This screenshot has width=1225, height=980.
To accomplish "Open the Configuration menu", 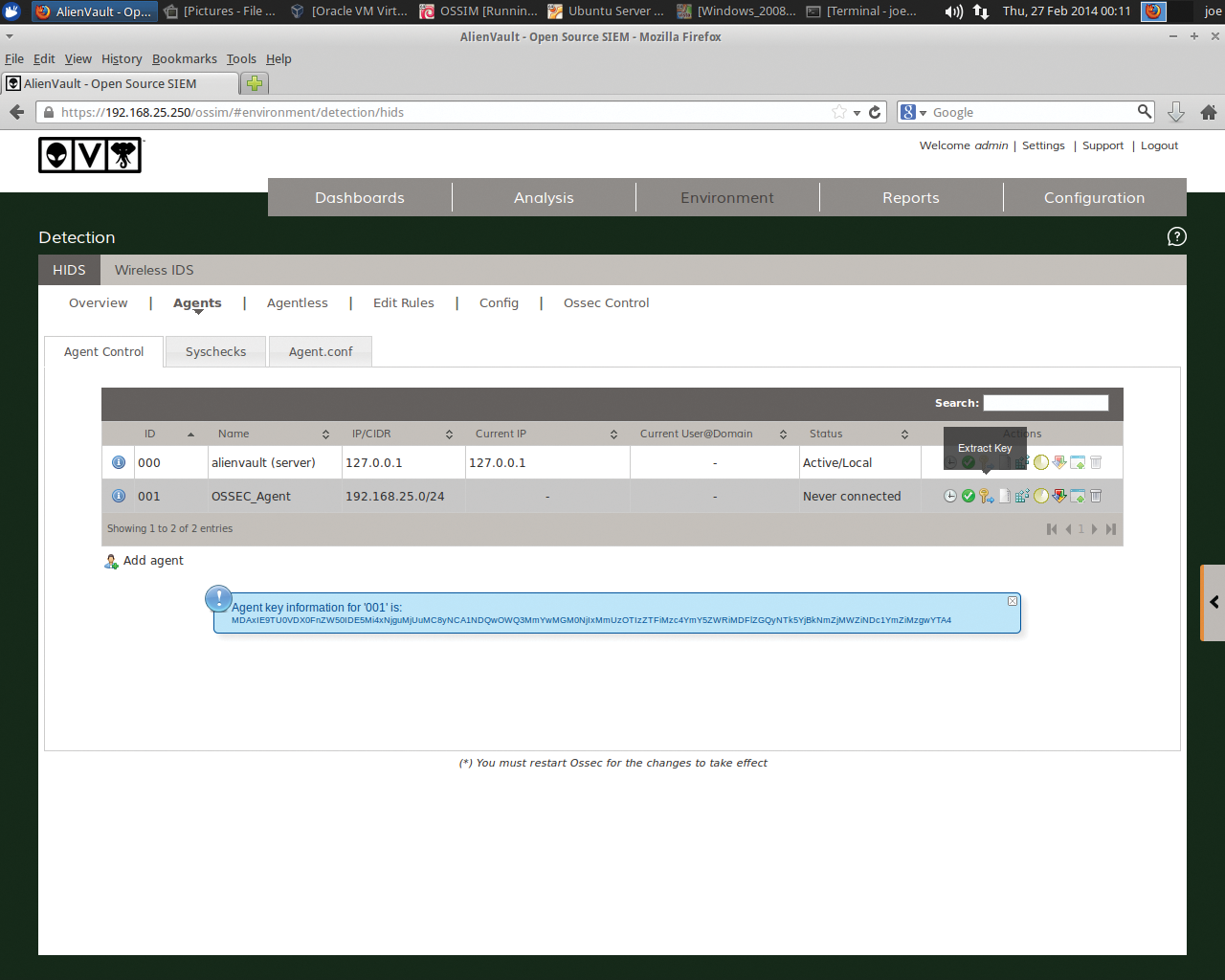I will 1095,197.
